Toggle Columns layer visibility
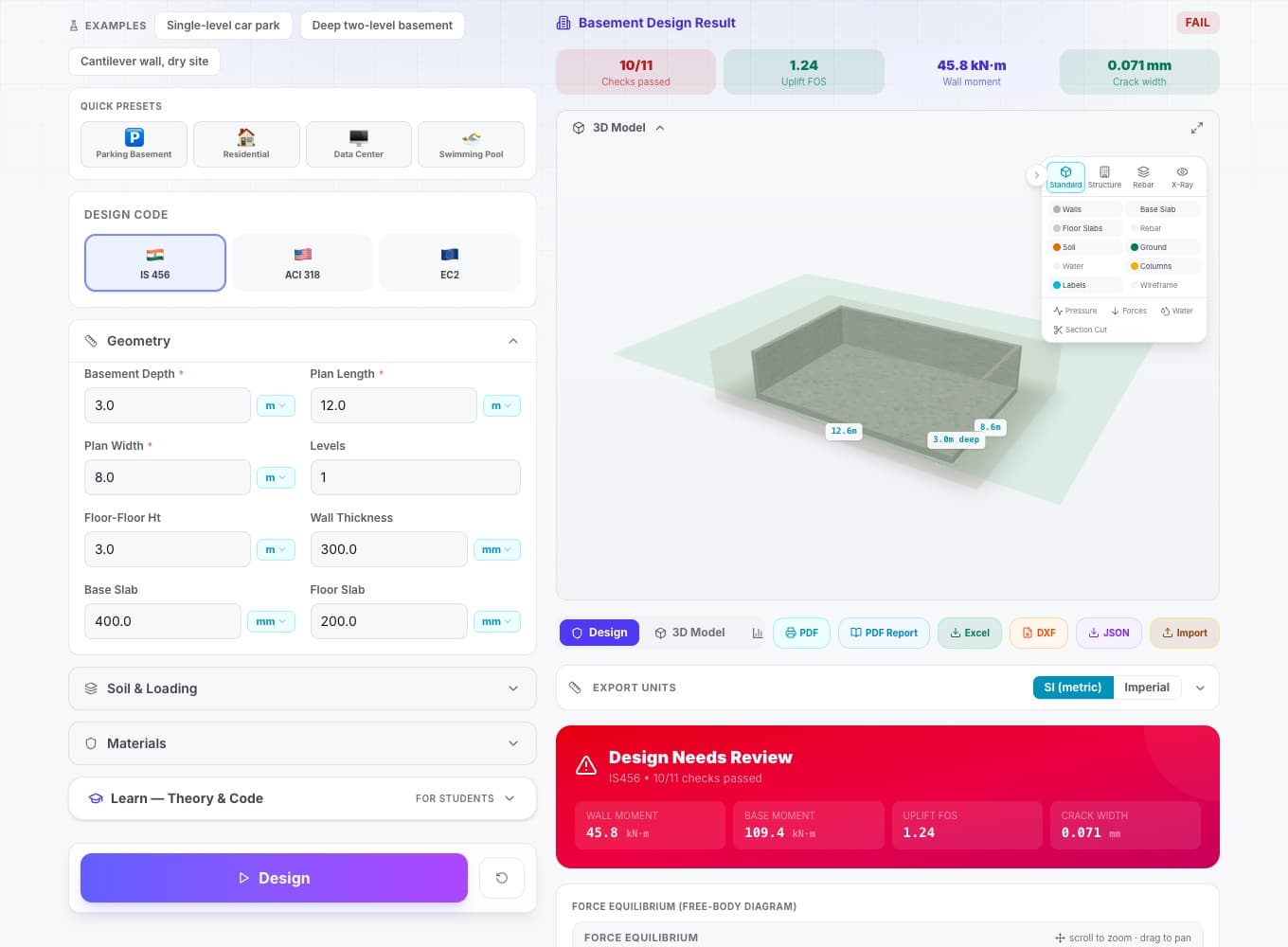Viewport: 1288px width, 947px height. pyautogui.click(x=1163, y=266)
